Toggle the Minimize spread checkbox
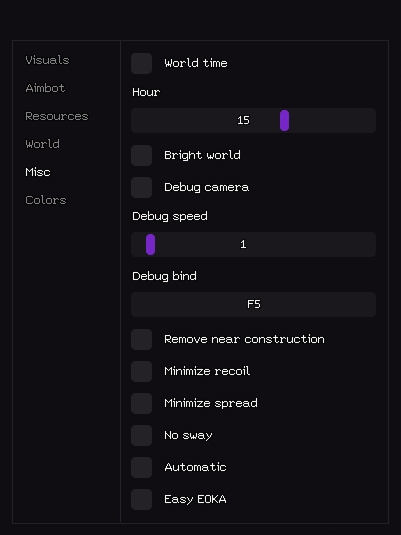The height and width of the screenshot is (535, 401). 142,403
